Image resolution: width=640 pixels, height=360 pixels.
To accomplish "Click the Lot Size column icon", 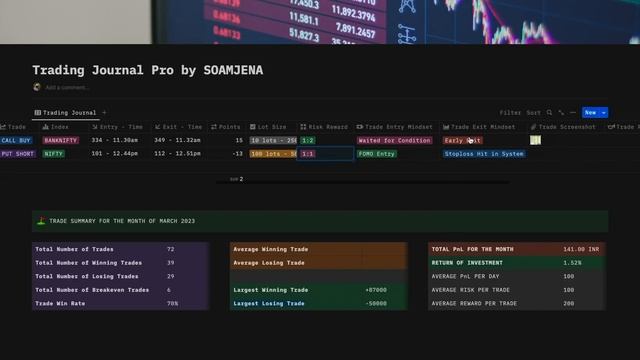I will pos(253,127).
